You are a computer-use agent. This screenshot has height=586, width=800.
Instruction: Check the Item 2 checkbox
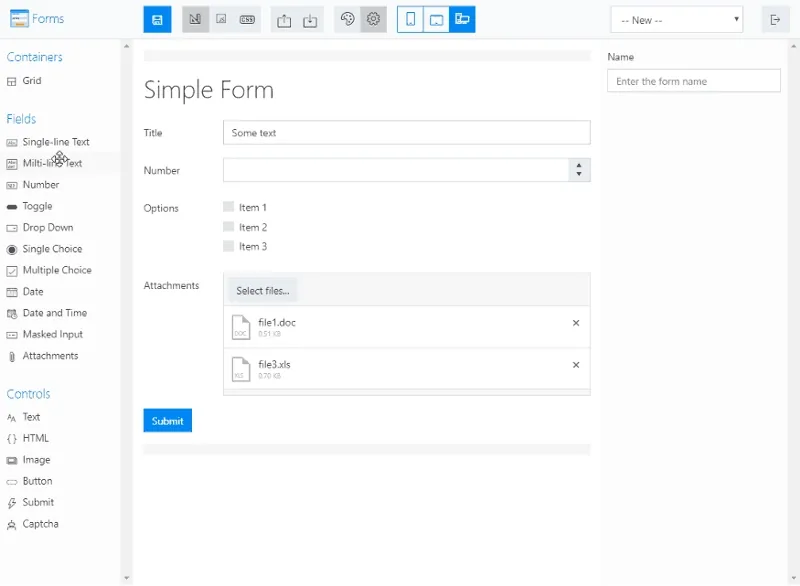pyautogui.click(x=229, y=226)
